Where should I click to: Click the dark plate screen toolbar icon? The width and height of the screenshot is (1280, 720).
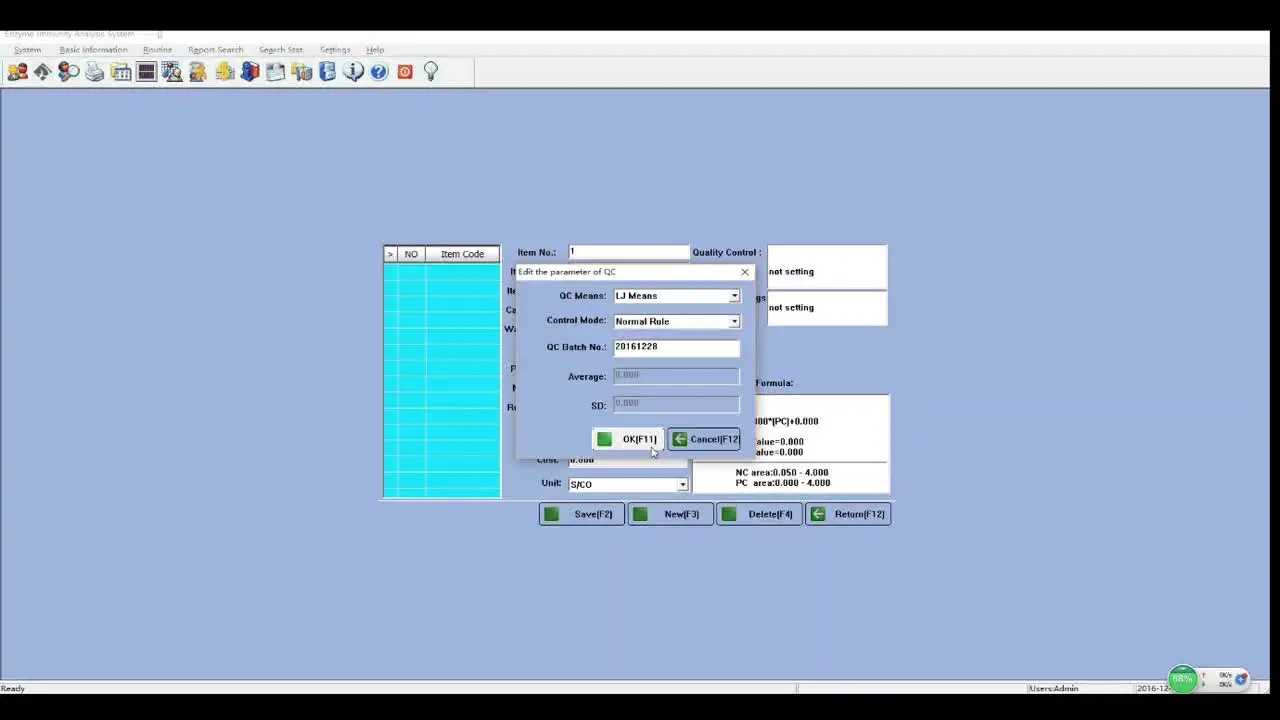[x=147, y=72]
